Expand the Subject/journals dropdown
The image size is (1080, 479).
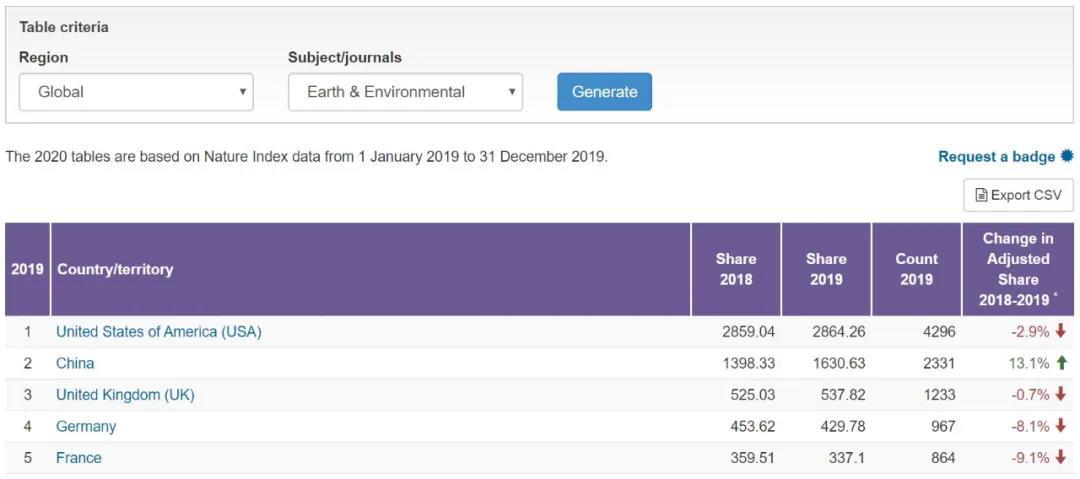pyautogui.click(x=405, y=92)
